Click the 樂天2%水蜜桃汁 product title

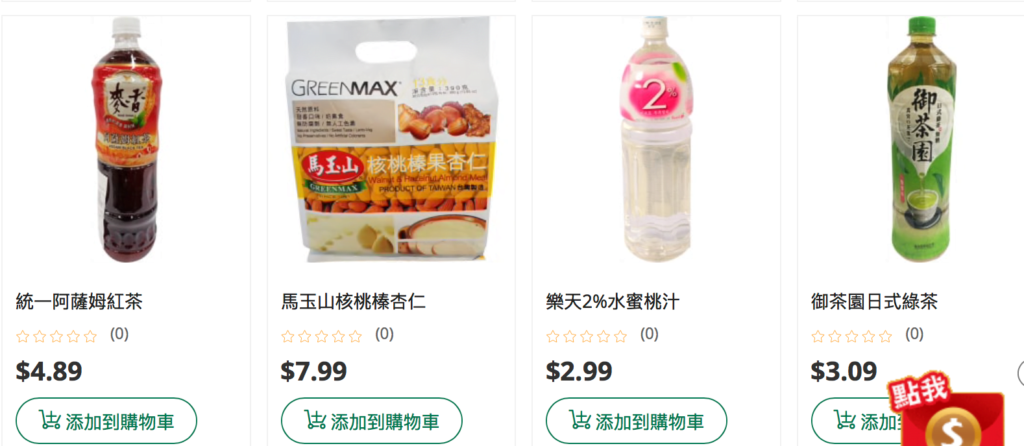tap(613, 302)
